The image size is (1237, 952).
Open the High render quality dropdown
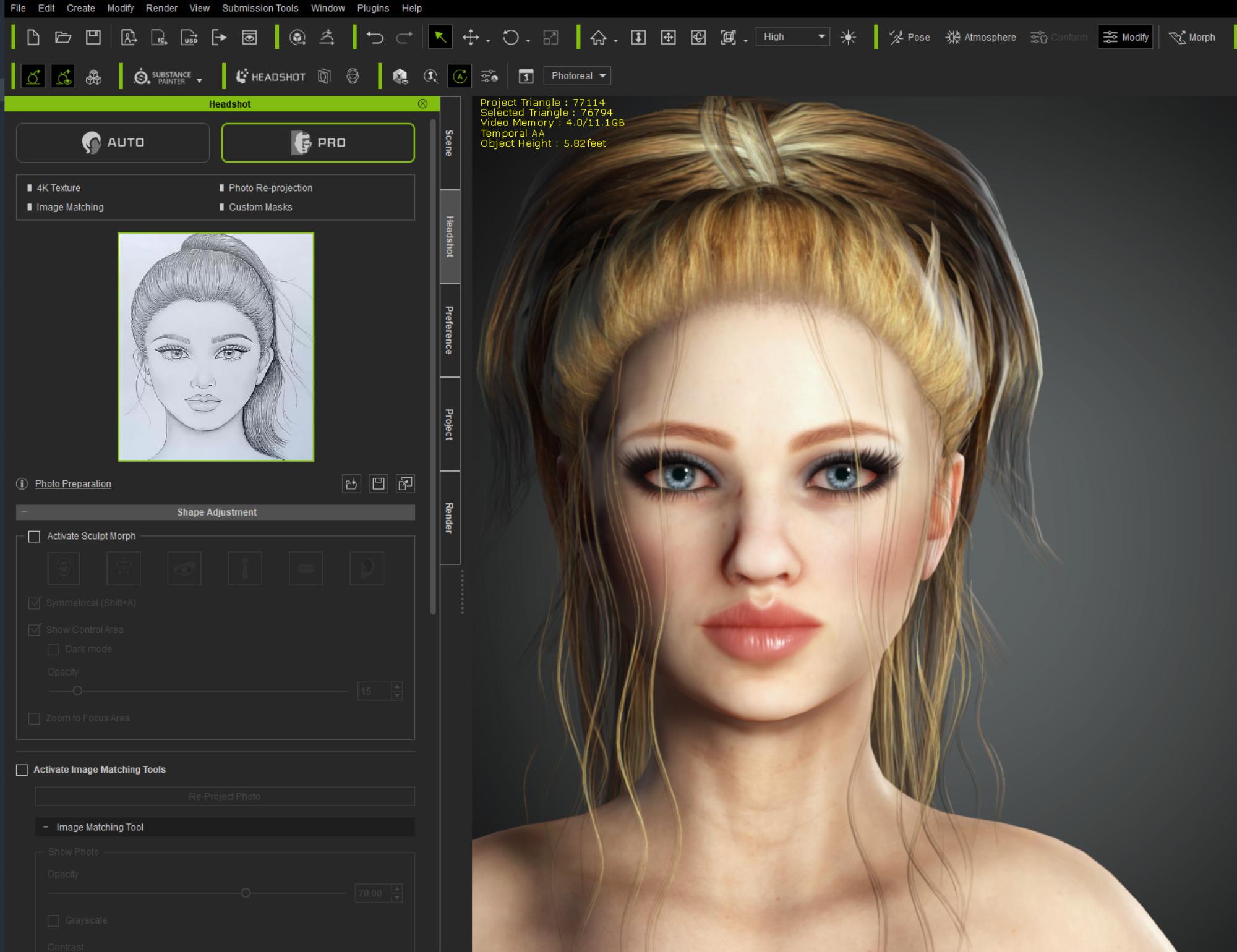[793, 37]
